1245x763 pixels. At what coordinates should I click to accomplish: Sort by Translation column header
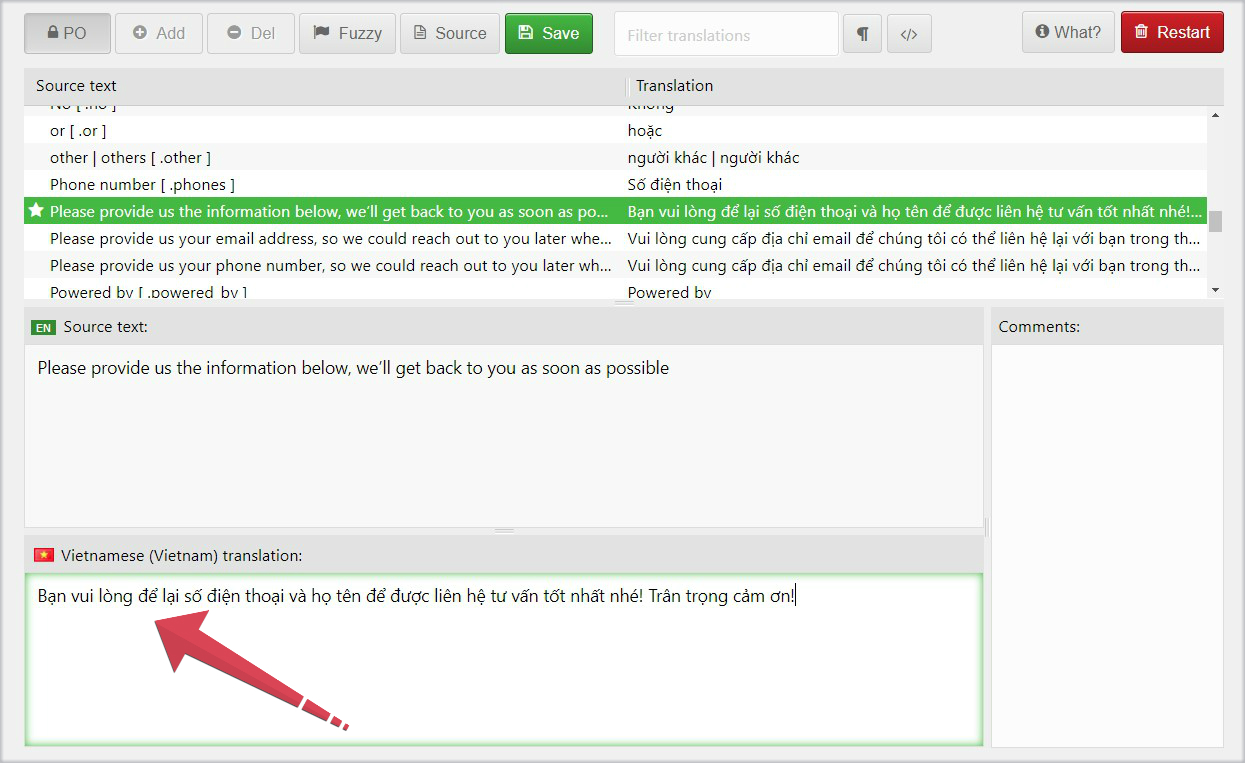coord(674,86)
